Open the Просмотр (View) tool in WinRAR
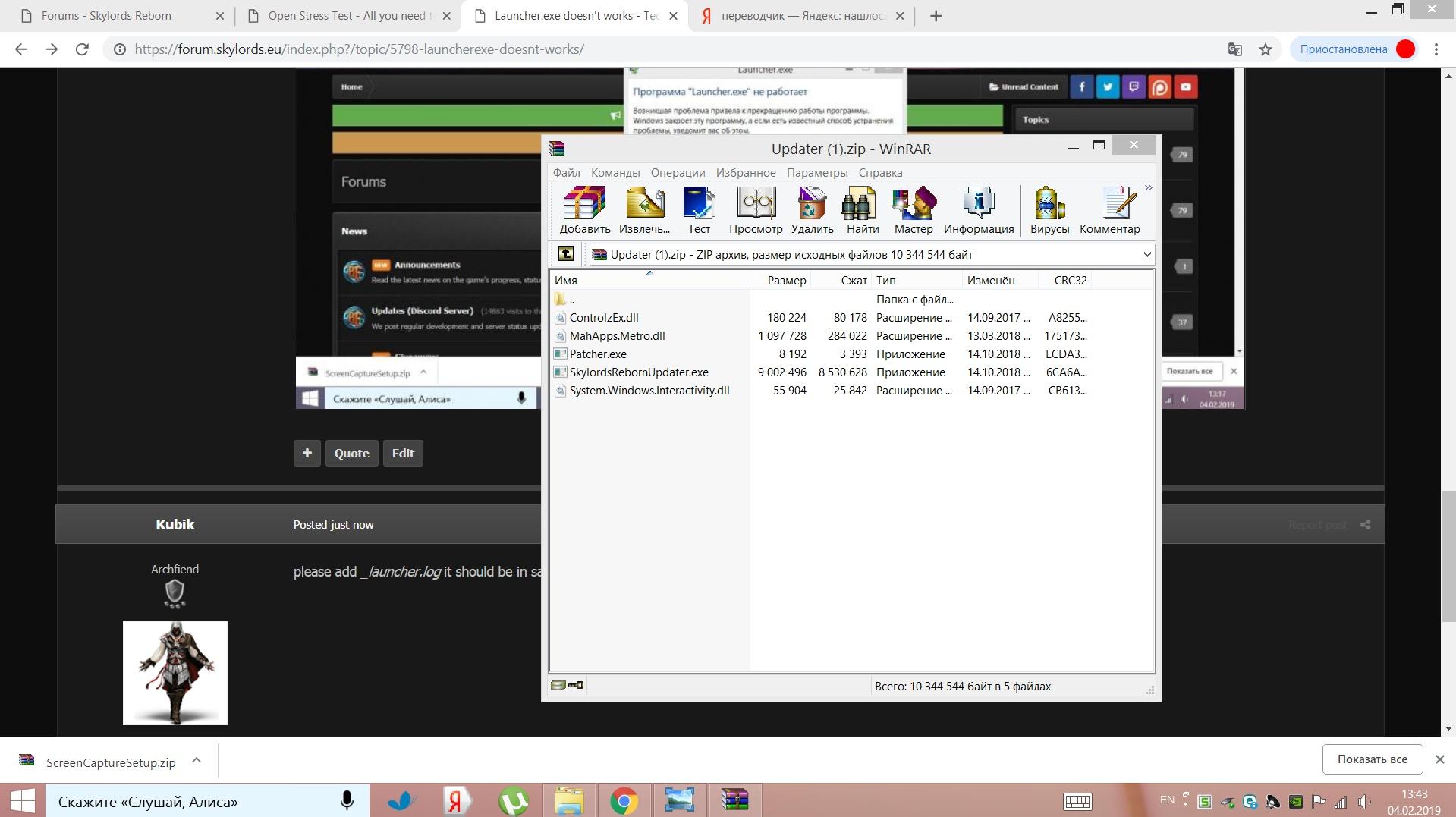The height and width of the screenshot is (817, 1456). (756, 210)
